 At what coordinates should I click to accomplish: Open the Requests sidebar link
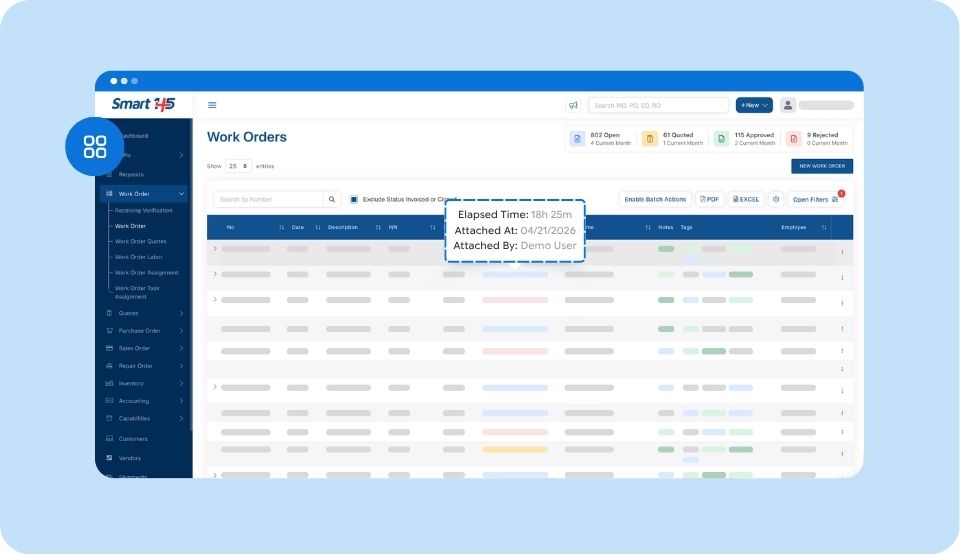pyautogui.click(x=131, y=175)
